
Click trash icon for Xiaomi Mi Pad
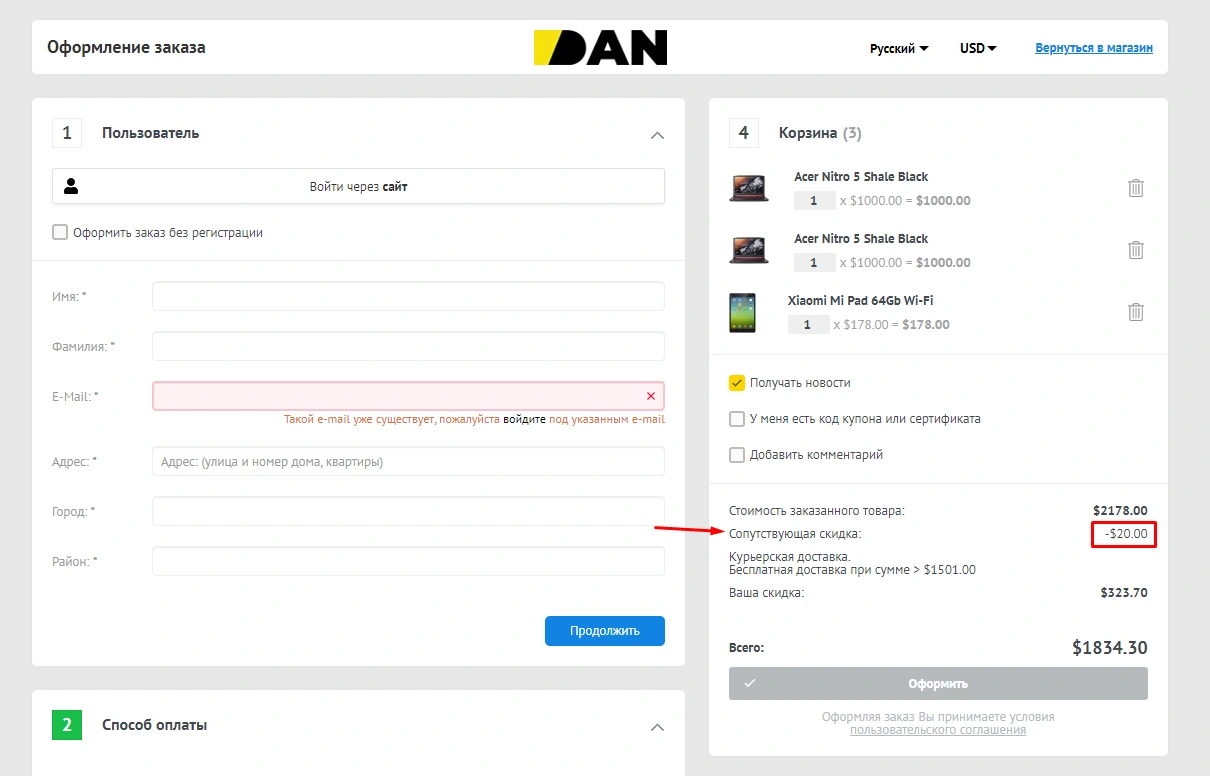pyautogui.click(x=1135, y=312)
